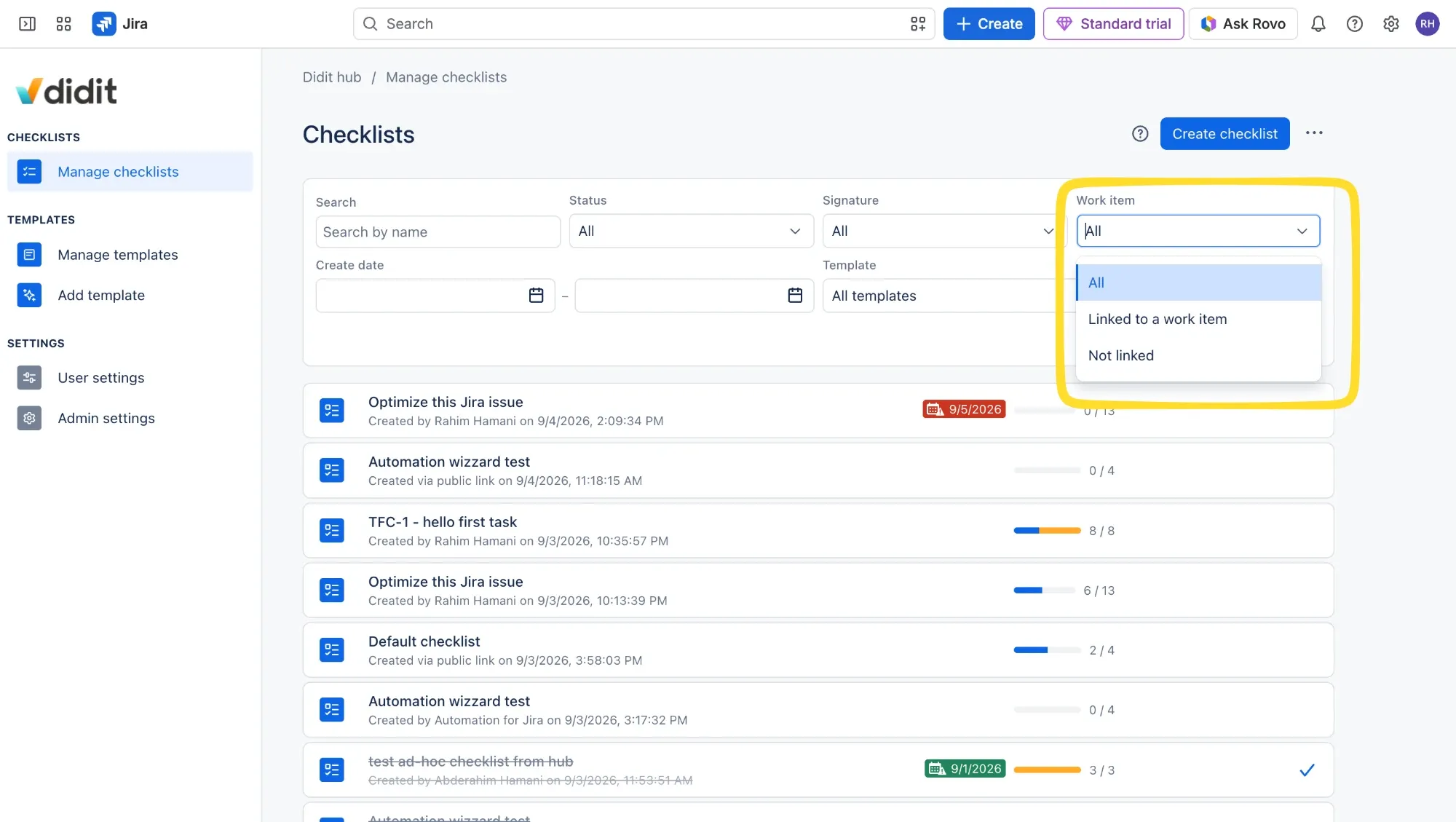Image resolution: width=1456 pixels, height=822 pixels.
Task: Open notifications bell
Action: click(x=1318, y=24)
